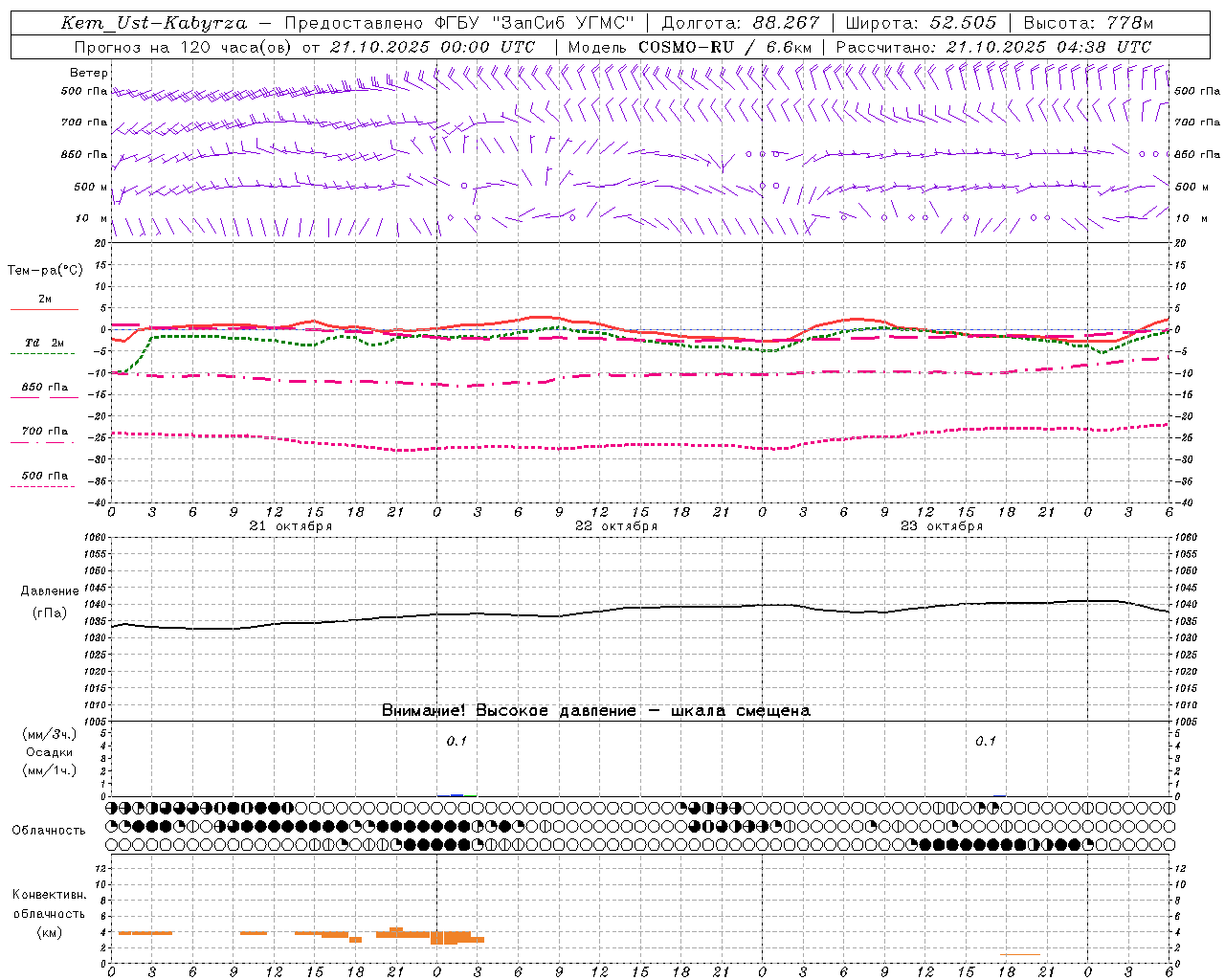Click the small blue precipitation bar
This screenshot has width=1225, height=980.
click(457, 794)
